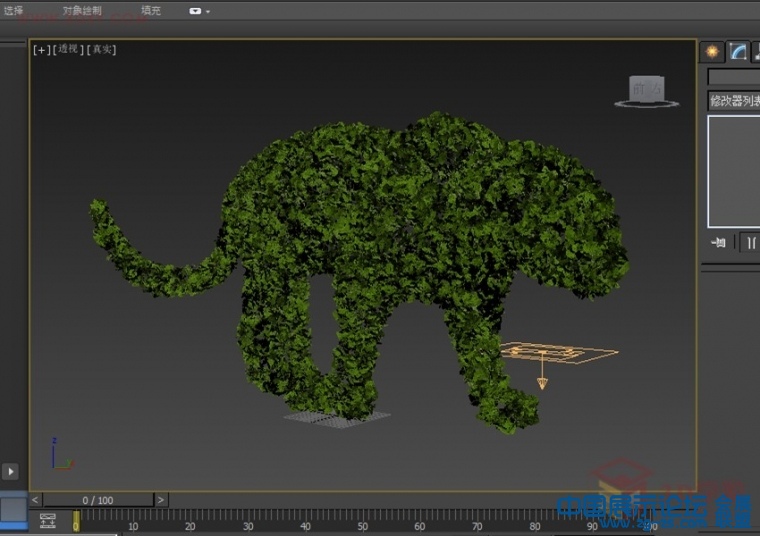Open the Create panel tab (star icon)
This screenshot has width=760, height=536.
[x=712, y=52]
